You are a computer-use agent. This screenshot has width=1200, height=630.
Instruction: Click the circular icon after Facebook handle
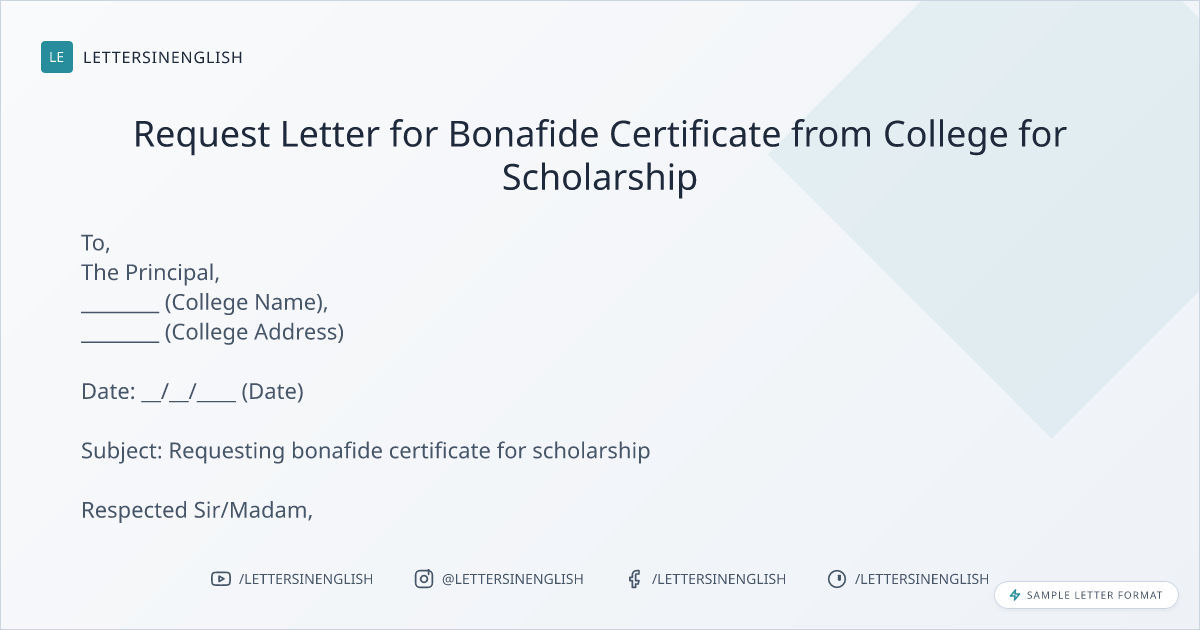(x=837, y=579)
